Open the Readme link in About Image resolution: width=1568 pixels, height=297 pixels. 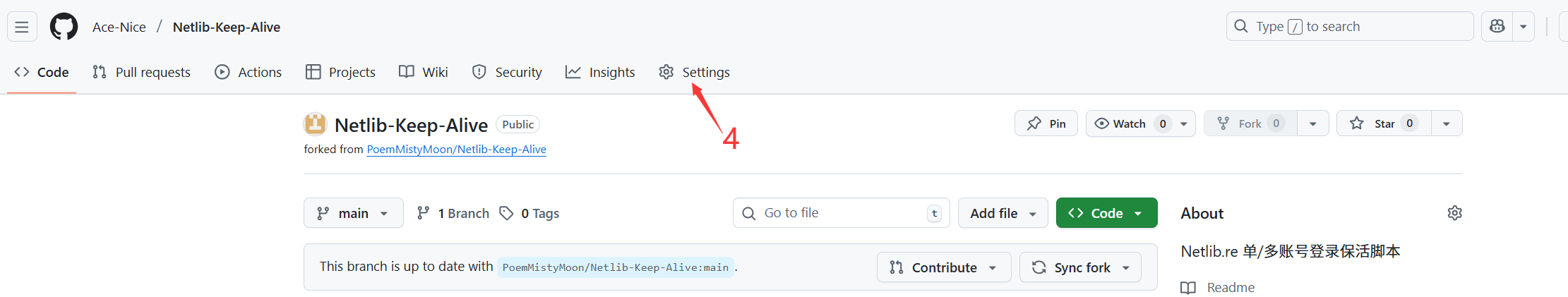tap(1230, 287)
